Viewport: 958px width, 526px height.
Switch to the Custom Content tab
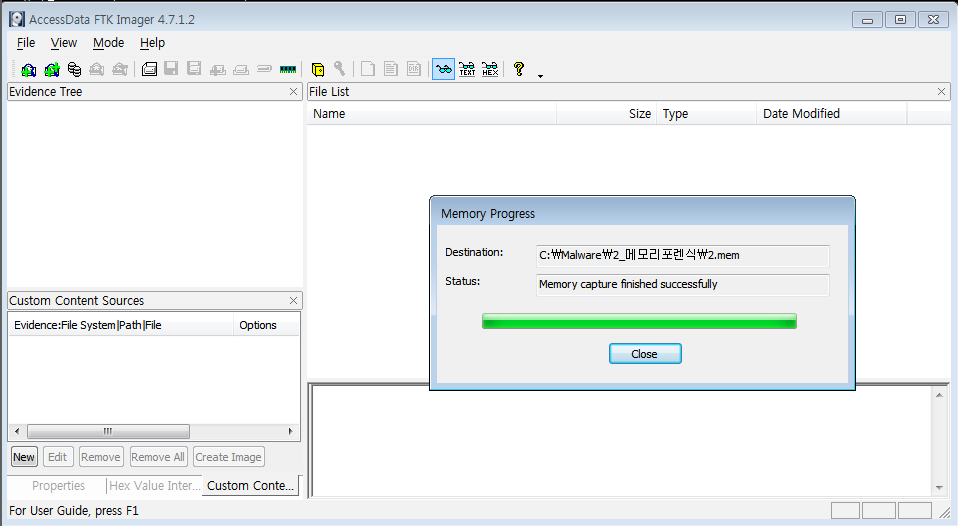pyautogui.click(x=250, y=486)
